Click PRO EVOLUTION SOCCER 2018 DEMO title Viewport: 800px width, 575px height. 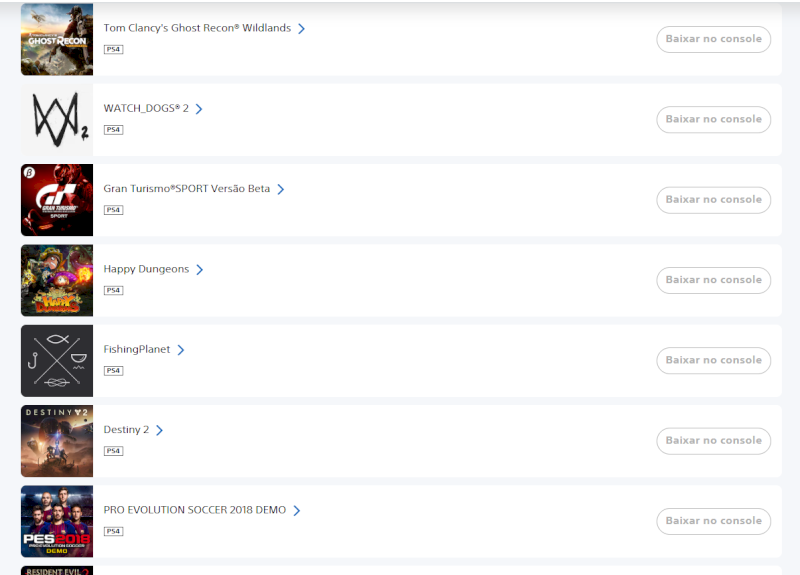(194, 510)
